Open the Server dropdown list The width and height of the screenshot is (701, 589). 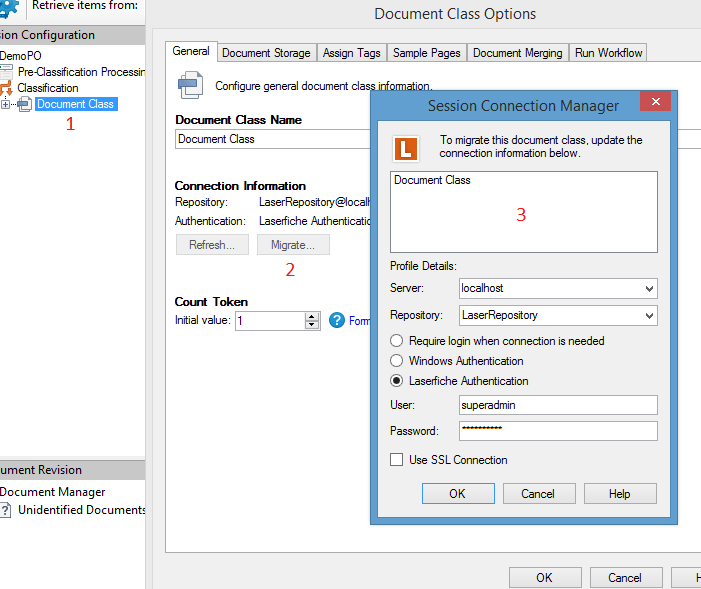pos(650,288)
